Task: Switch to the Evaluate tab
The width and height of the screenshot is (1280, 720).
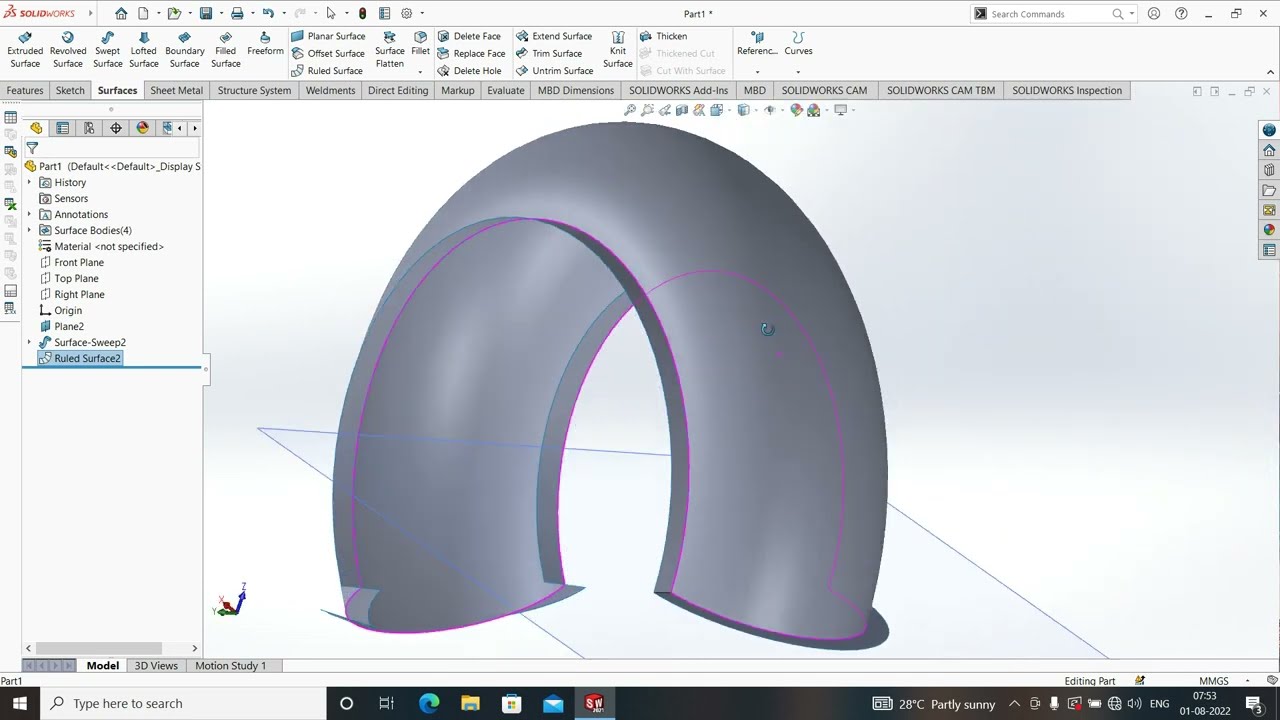Action: tap(505, 90)
